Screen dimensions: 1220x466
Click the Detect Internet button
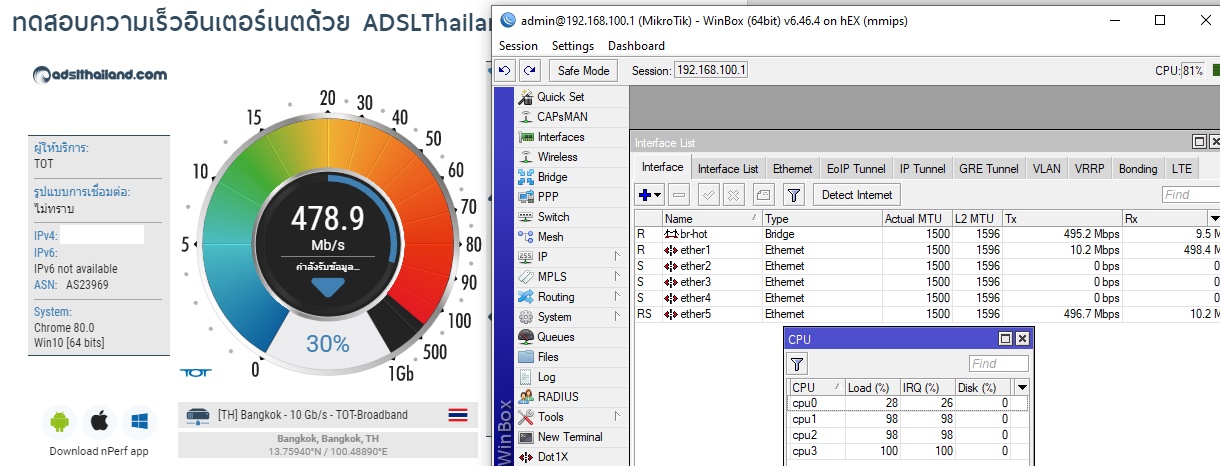857,195
